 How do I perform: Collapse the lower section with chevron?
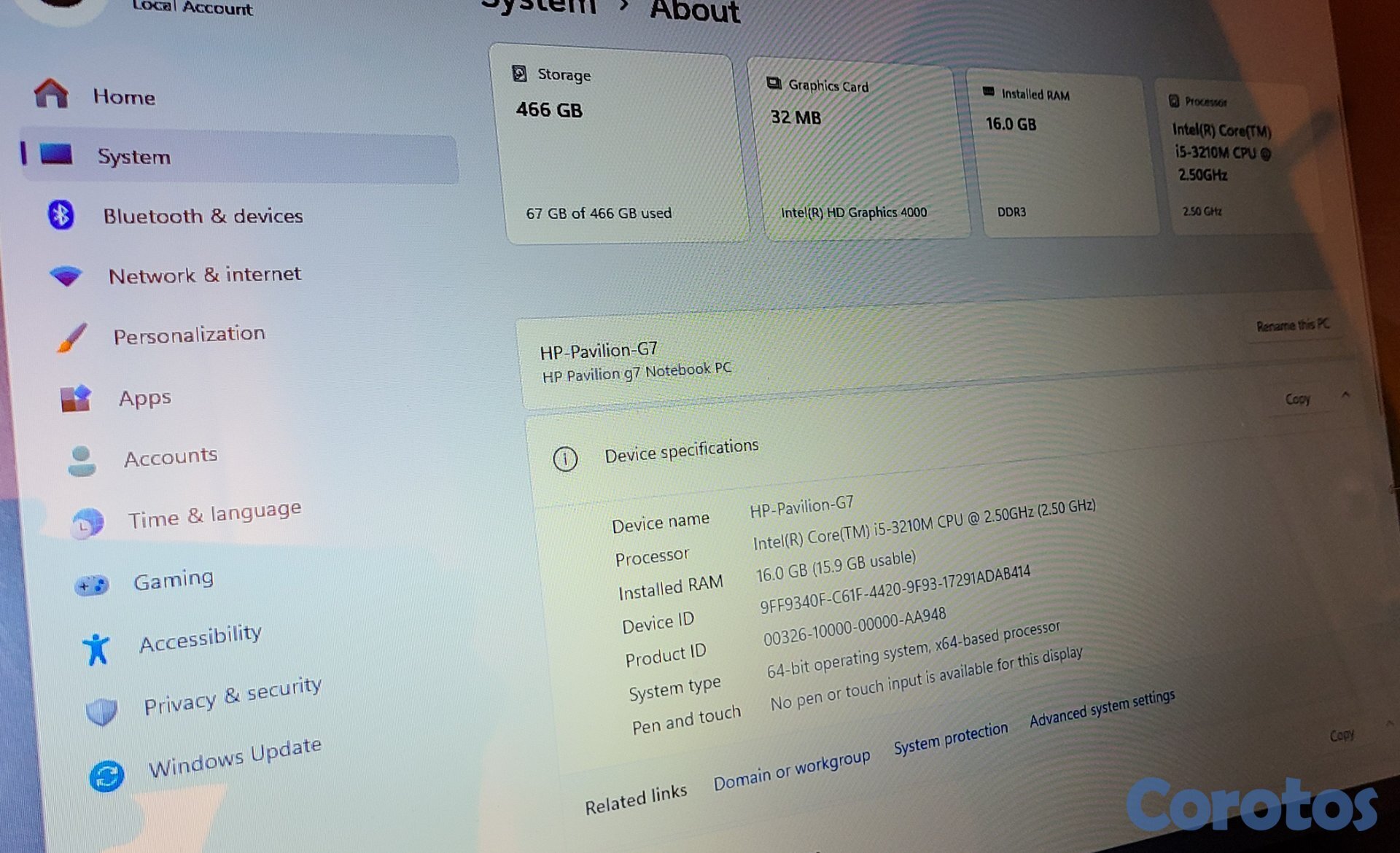(x=1390, y=724)
